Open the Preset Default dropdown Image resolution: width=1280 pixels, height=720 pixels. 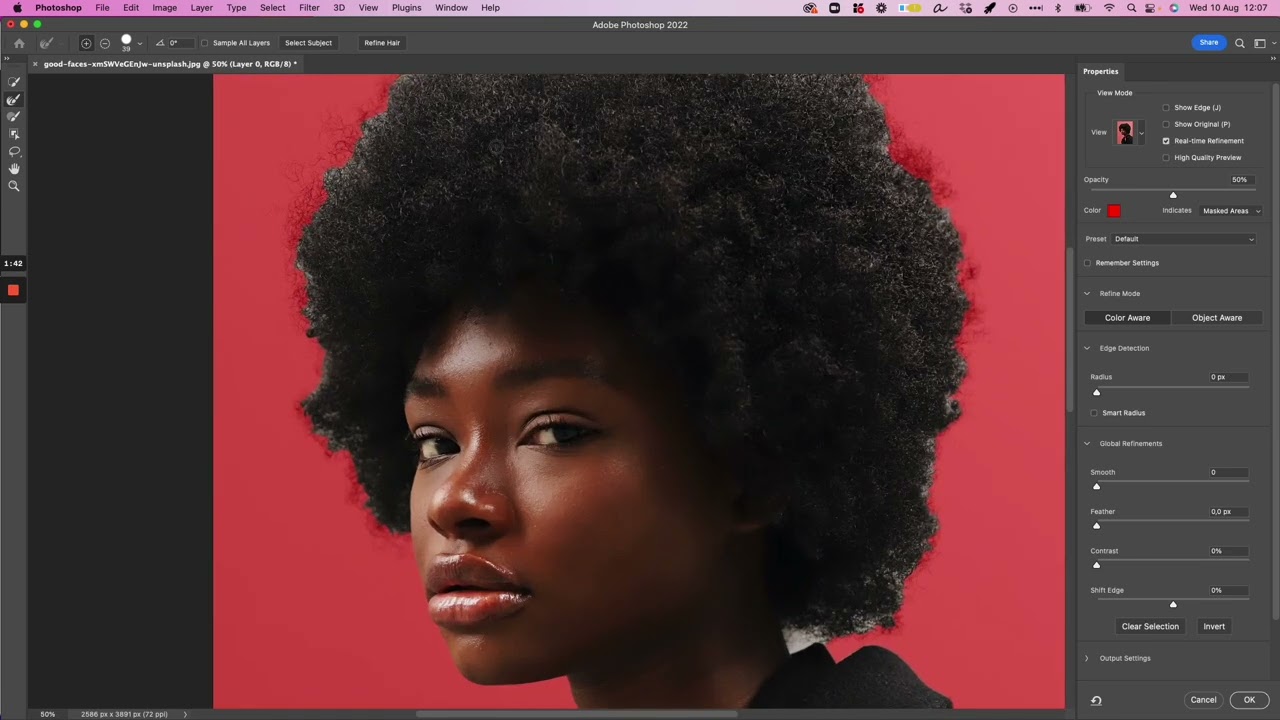(1184, 239)
